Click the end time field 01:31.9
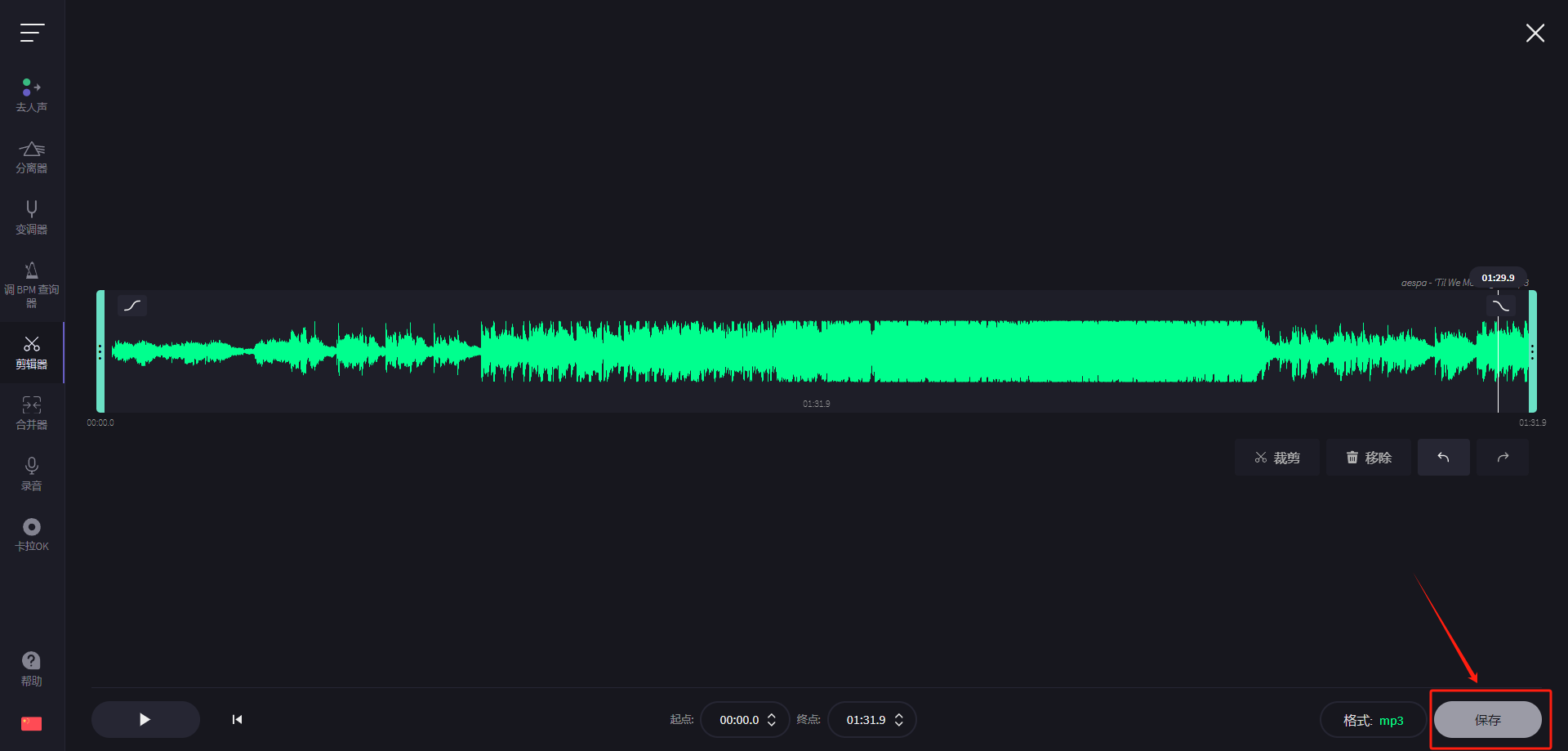Image resolution: width=1568 pixels, height=751 pixels. click(x=866, y=720)
